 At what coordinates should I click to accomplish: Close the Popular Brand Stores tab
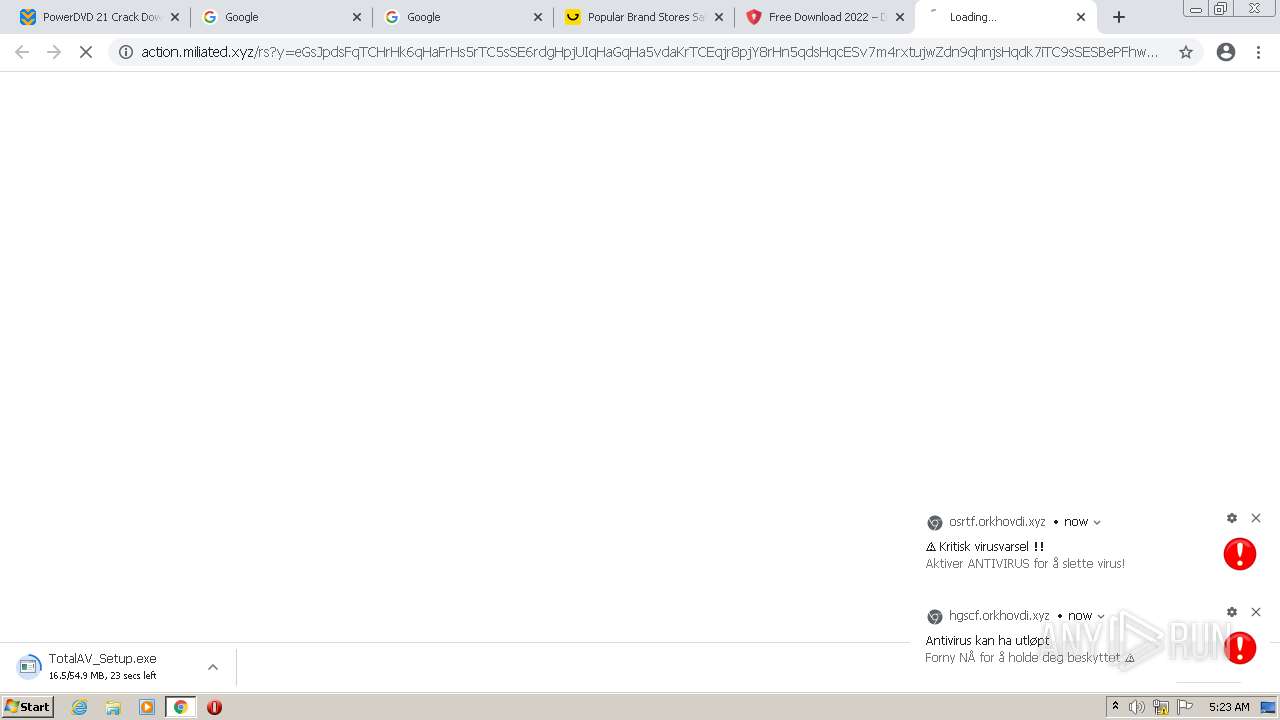719,17
